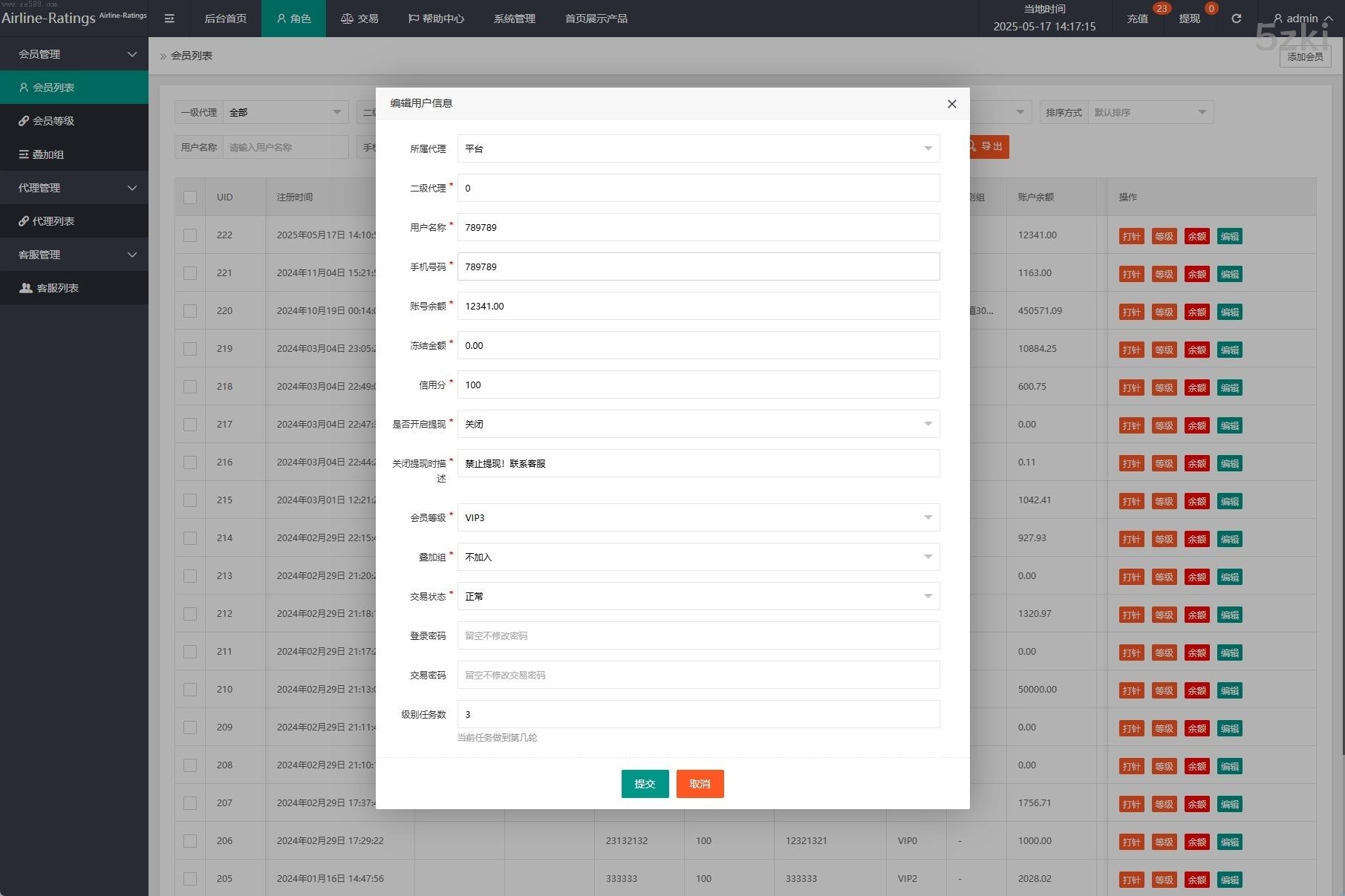Click the 用户名称 search filter input
The height and width of the screenshot is (896, 1345).
point(286,147)
